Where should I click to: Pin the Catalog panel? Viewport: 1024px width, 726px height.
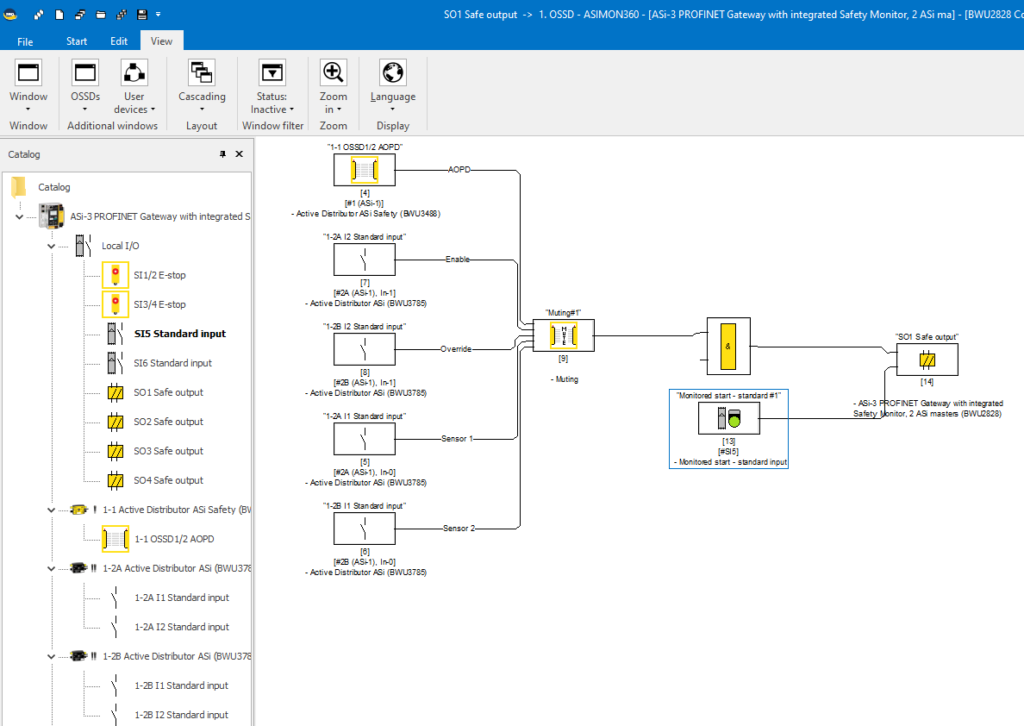click(223, 155)
